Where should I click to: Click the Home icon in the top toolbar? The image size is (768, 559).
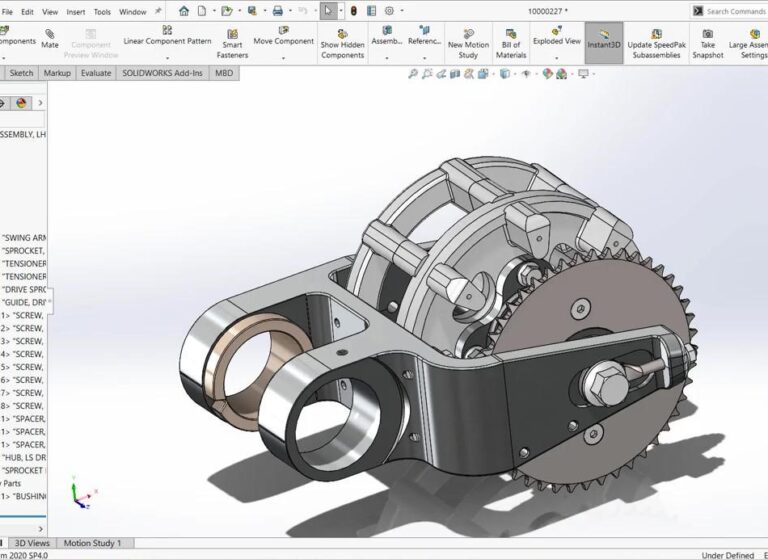[x=184, y=11]
